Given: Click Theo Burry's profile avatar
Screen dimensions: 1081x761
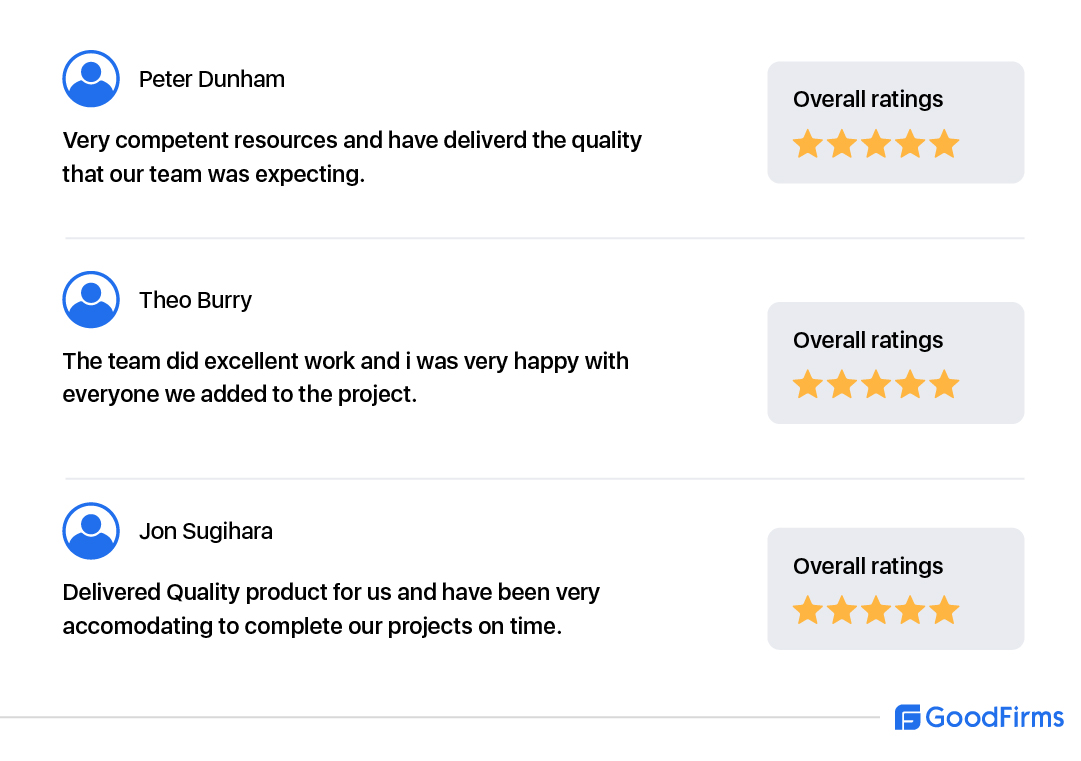Looking at the screenshot, I should pos(91,300).
